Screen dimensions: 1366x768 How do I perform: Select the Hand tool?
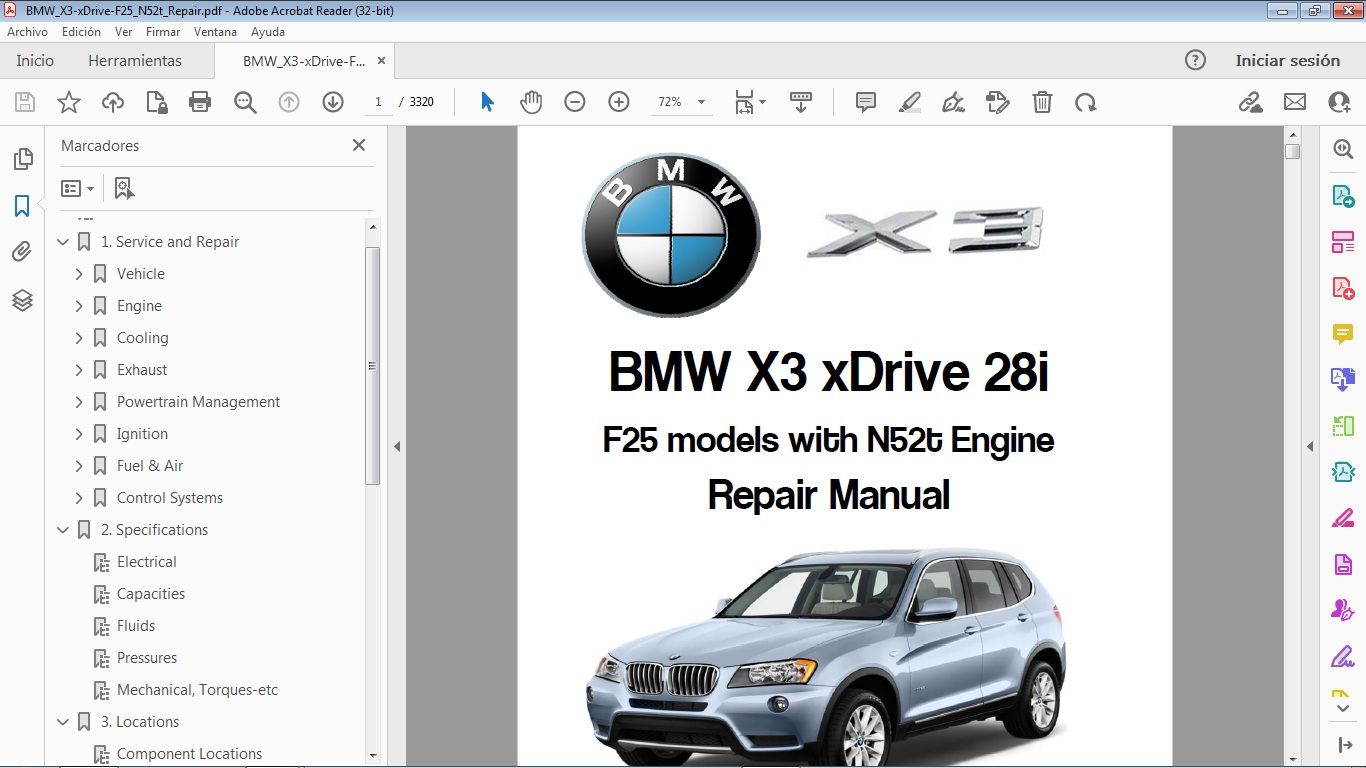531,101
